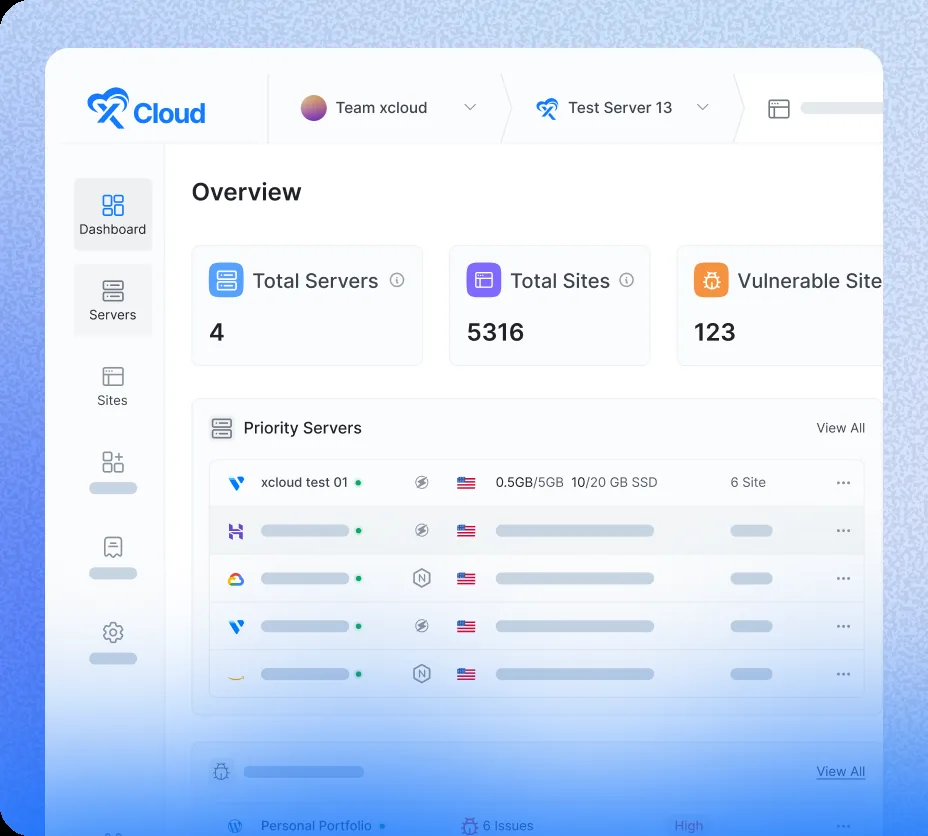Click the purple Total Sites icon
The image size is (928, 836).
point(484,280)
